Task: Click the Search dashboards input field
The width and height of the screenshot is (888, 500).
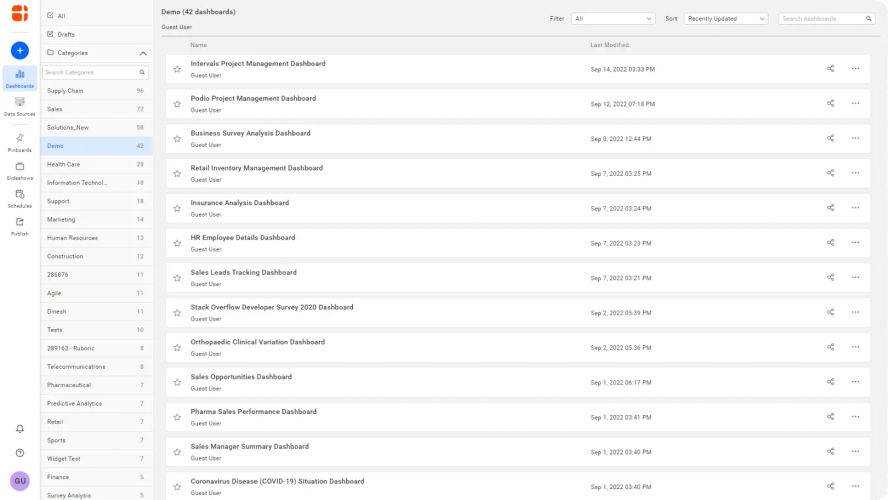Action: (821, 19)
